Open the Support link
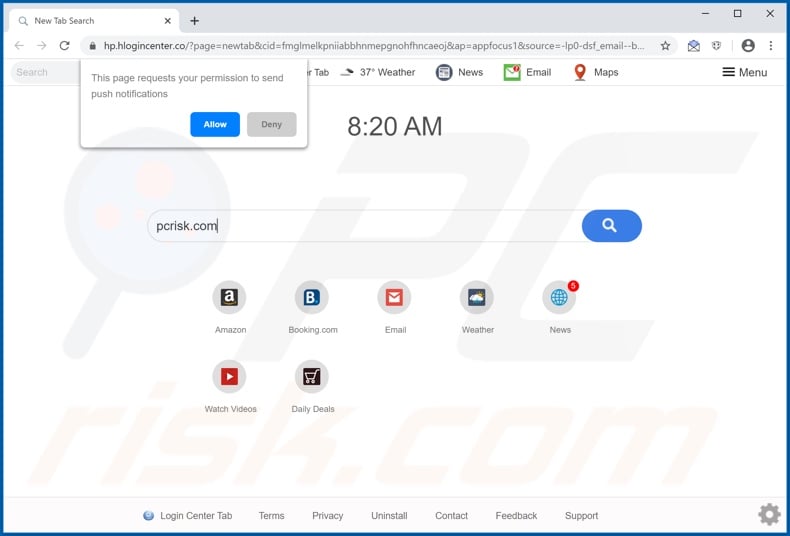Screen dimensions: 790x536 pos(581,516)
